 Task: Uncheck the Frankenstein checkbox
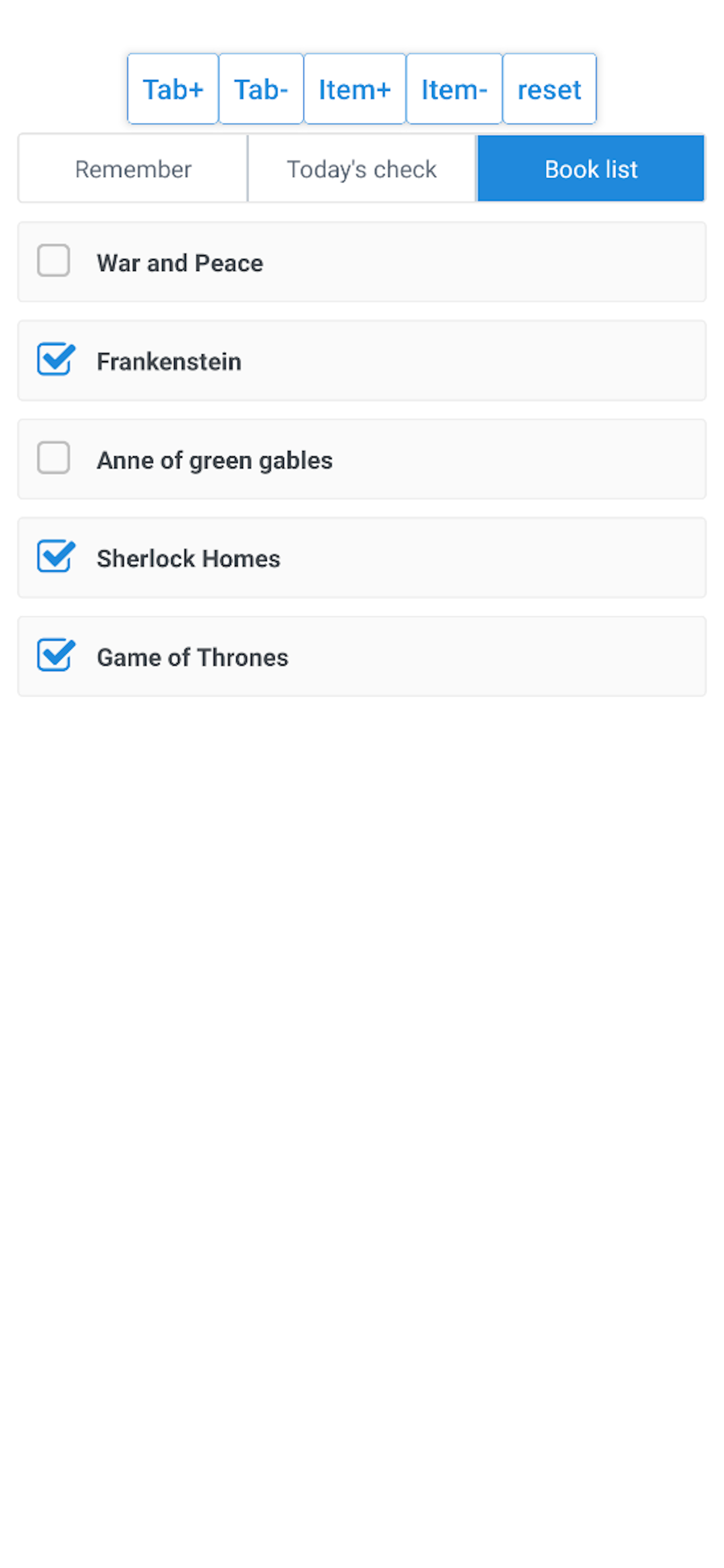(x=55, y=360)
